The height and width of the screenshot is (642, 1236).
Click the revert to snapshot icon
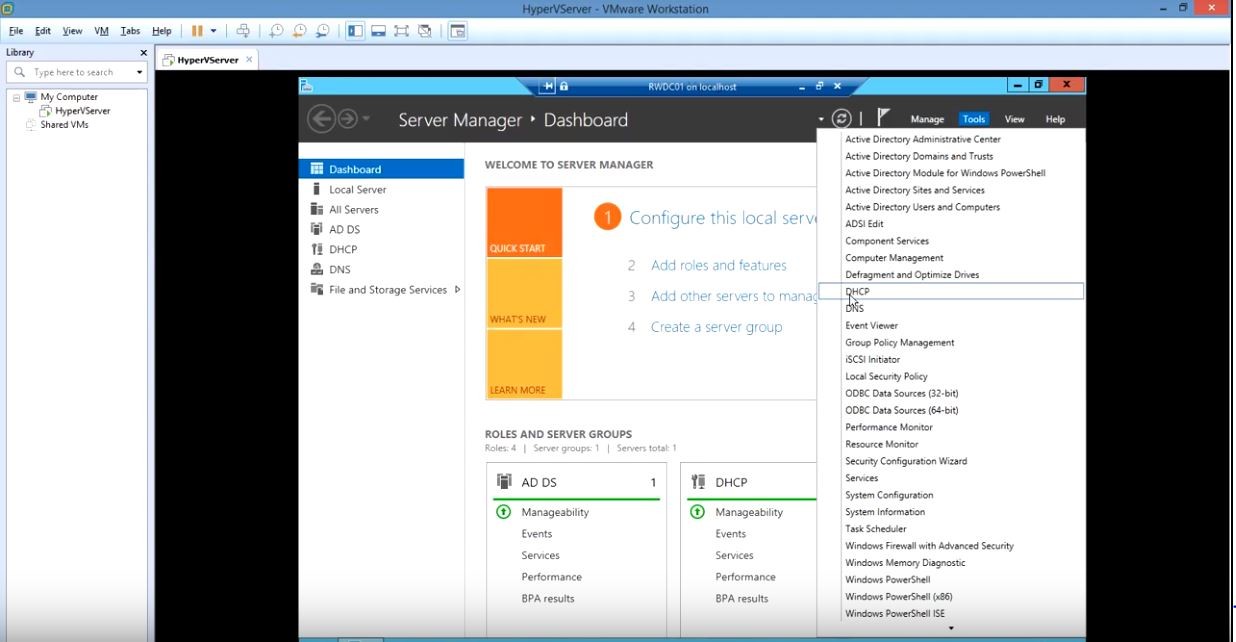pyautogui.click(x=299, y=31)
